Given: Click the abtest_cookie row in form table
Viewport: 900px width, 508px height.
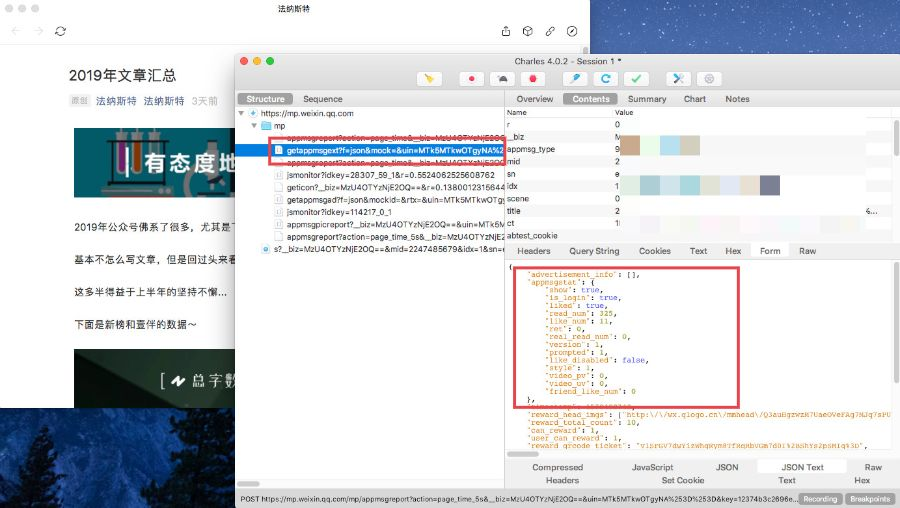Looking at the screenshot, I should (699, 236).
